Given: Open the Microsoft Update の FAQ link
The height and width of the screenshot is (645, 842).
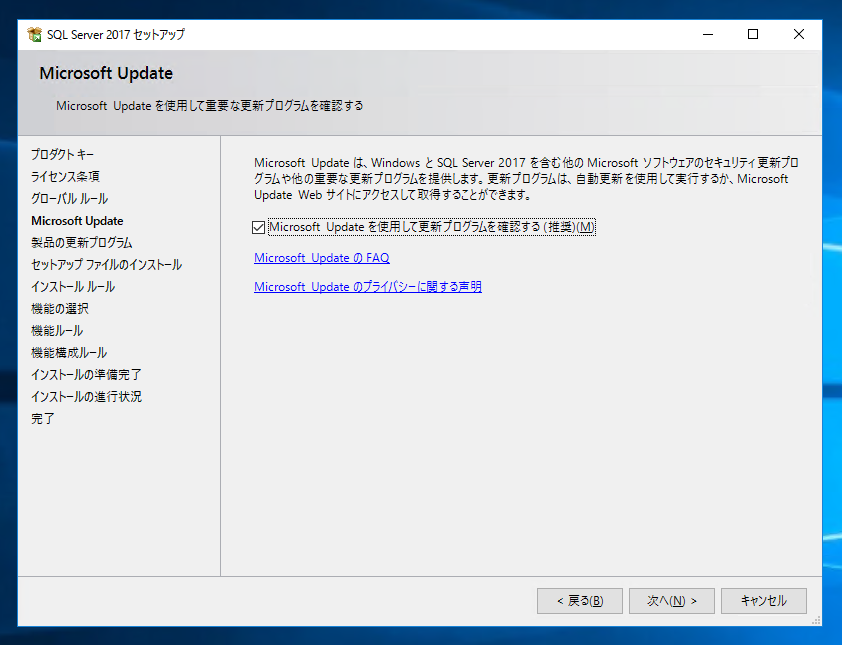Looking at the screenshot, I should click(x=322, y=258).
